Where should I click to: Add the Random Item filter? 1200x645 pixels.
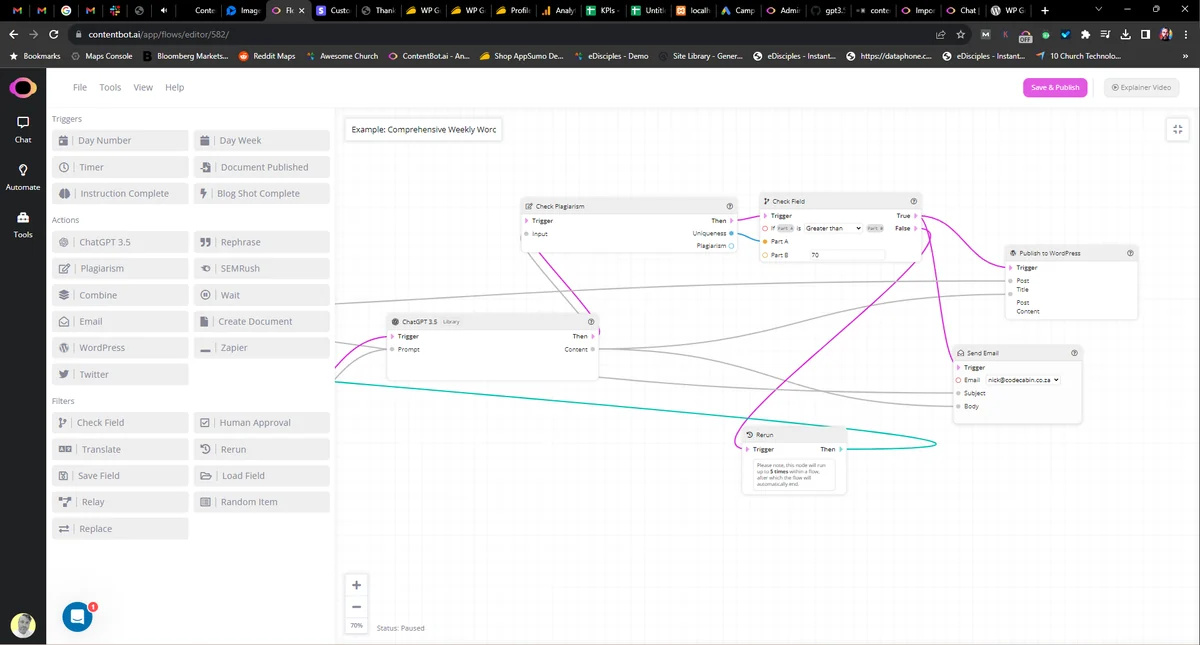point(261,503)
